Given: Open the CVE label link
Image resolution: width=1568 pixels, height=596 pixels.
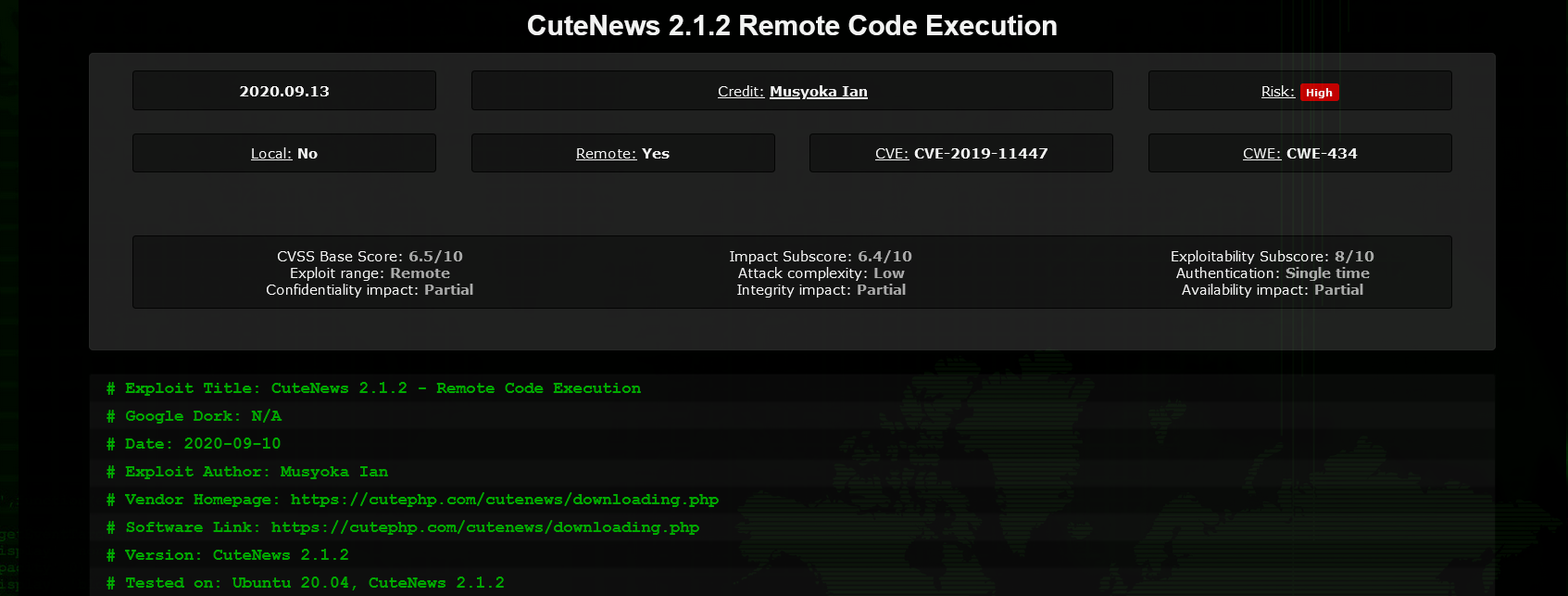Looking at the screenshot, I should [892, 154].
